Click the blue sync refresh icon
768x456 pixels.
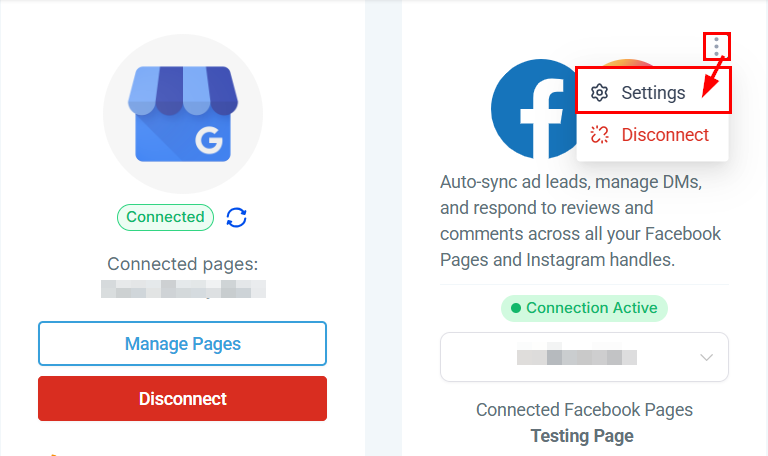[236, 217]
